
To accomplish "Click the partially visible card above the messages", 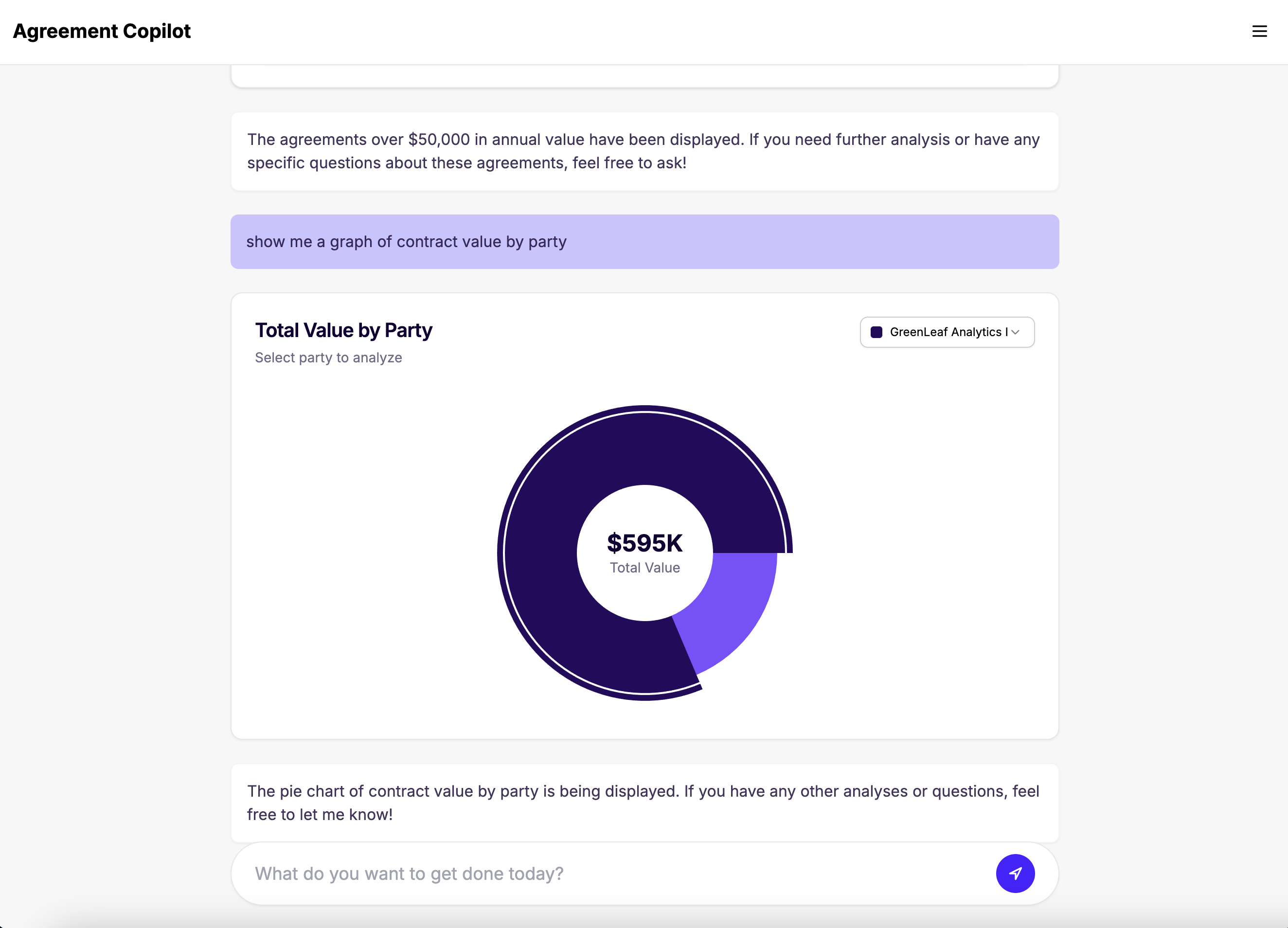I will click(x=644, y=75).
